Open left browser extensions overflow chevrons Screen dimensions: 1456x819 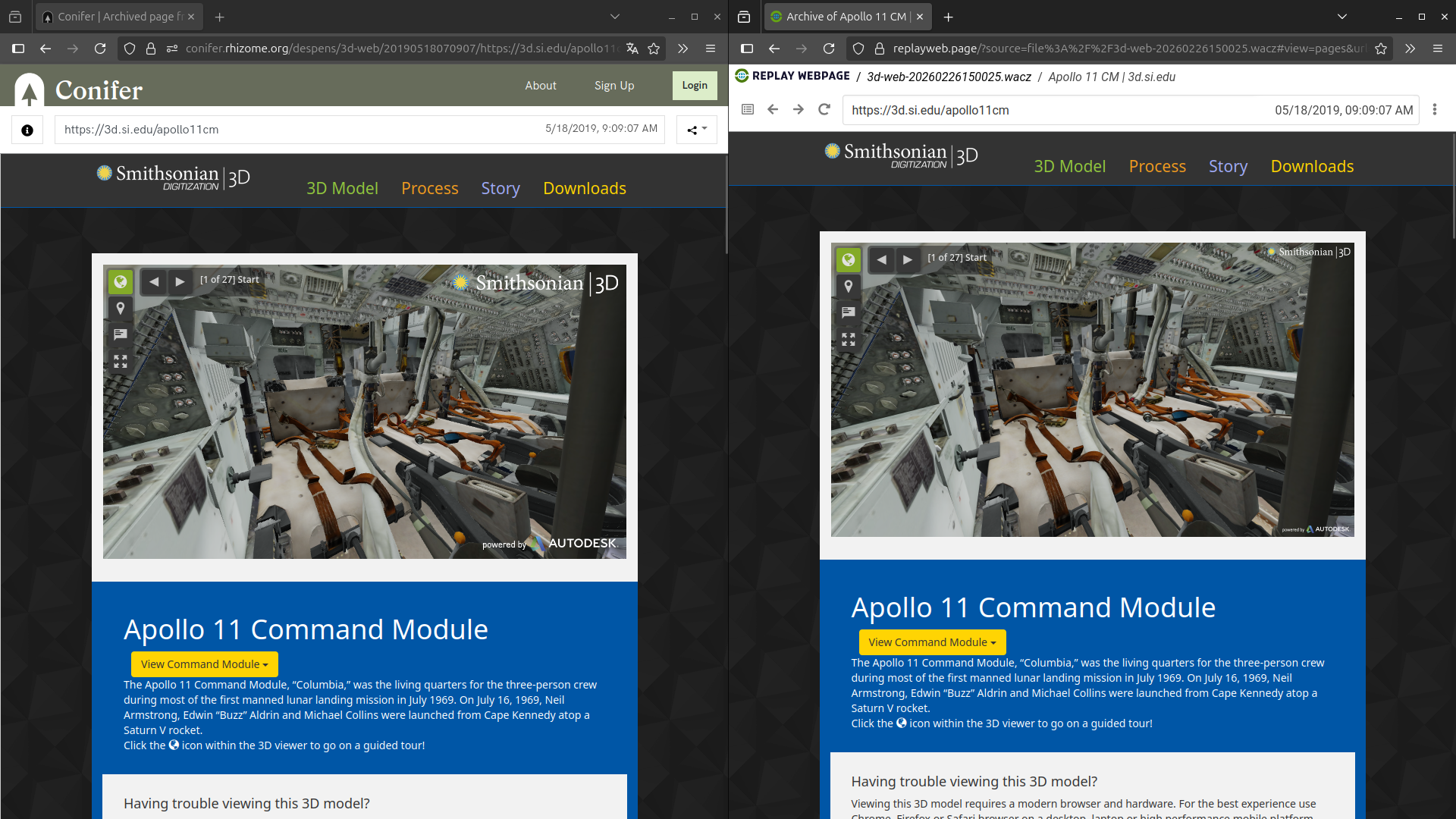pyautogui.click(x=683, y=49)
